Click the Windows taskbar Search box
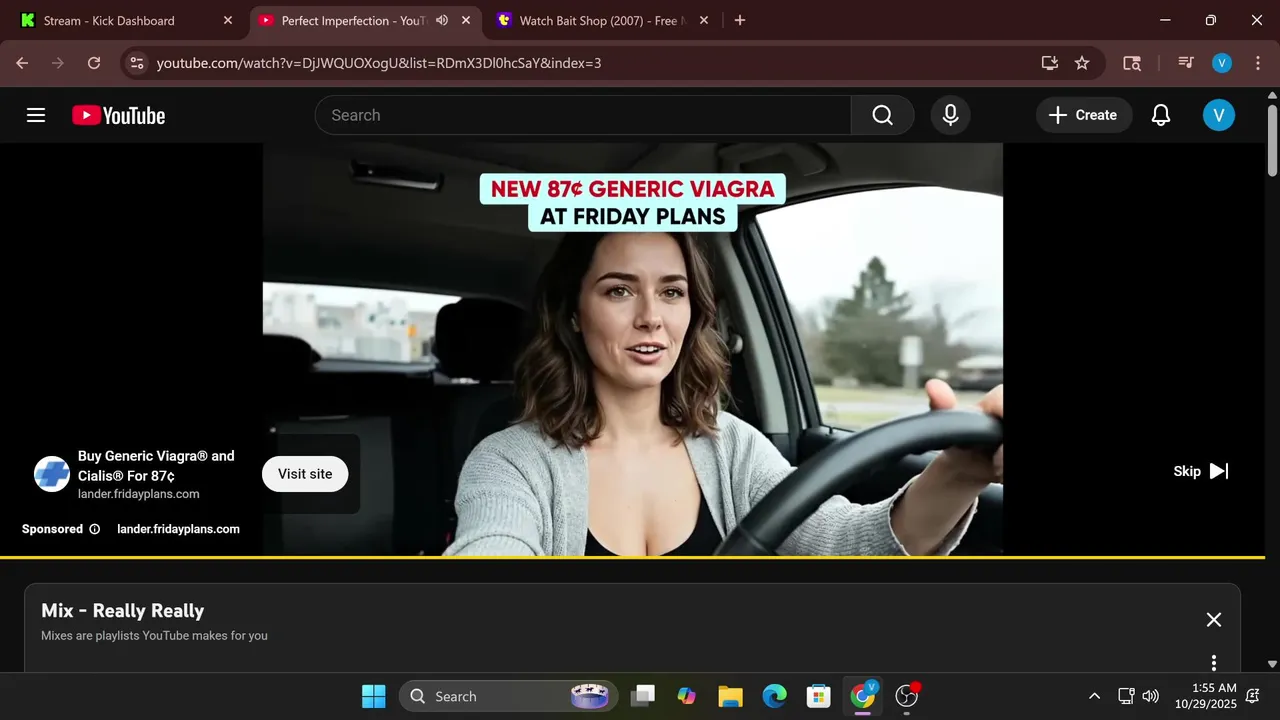Viewport: 1280px width, 720px height. click(508, 696)
